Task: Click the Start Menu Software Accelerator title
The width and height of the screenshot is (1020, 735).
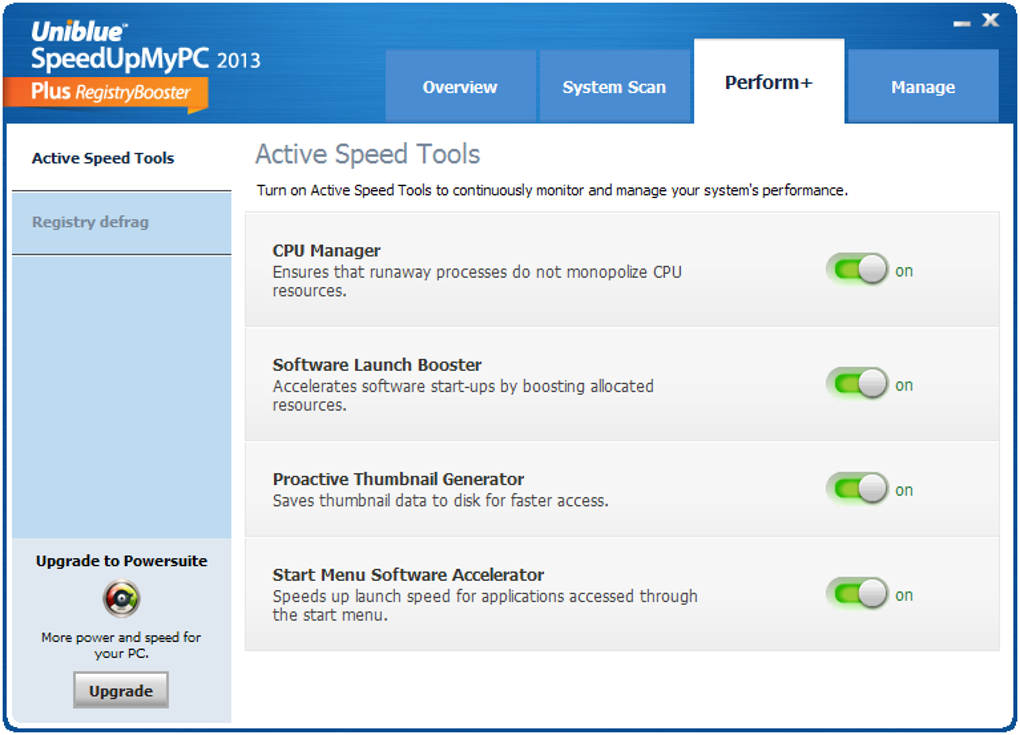Action: click(x=409, y=575)
